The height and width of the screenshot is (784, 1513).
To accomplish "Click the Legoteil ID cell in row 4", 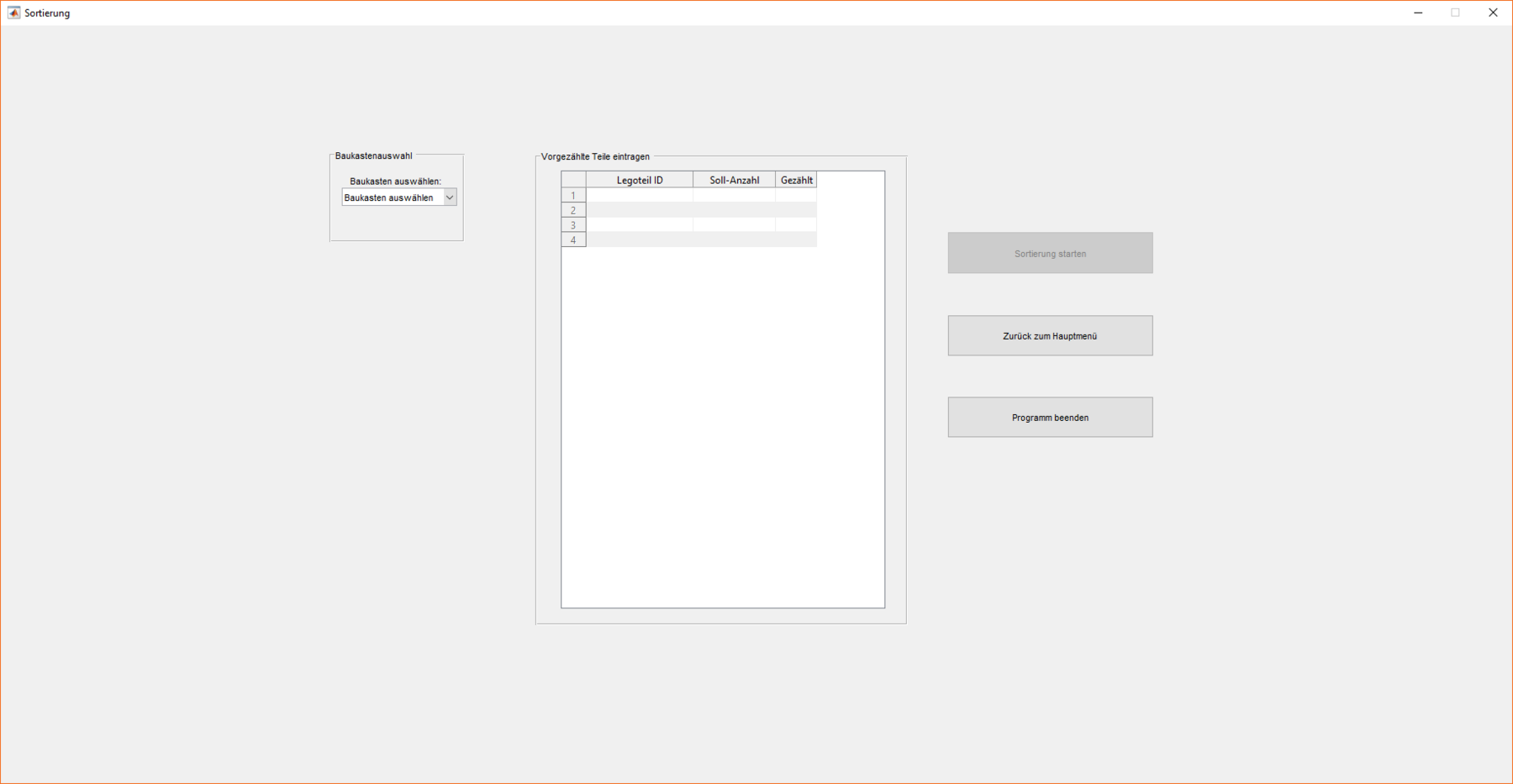I will tap(640, 240).
